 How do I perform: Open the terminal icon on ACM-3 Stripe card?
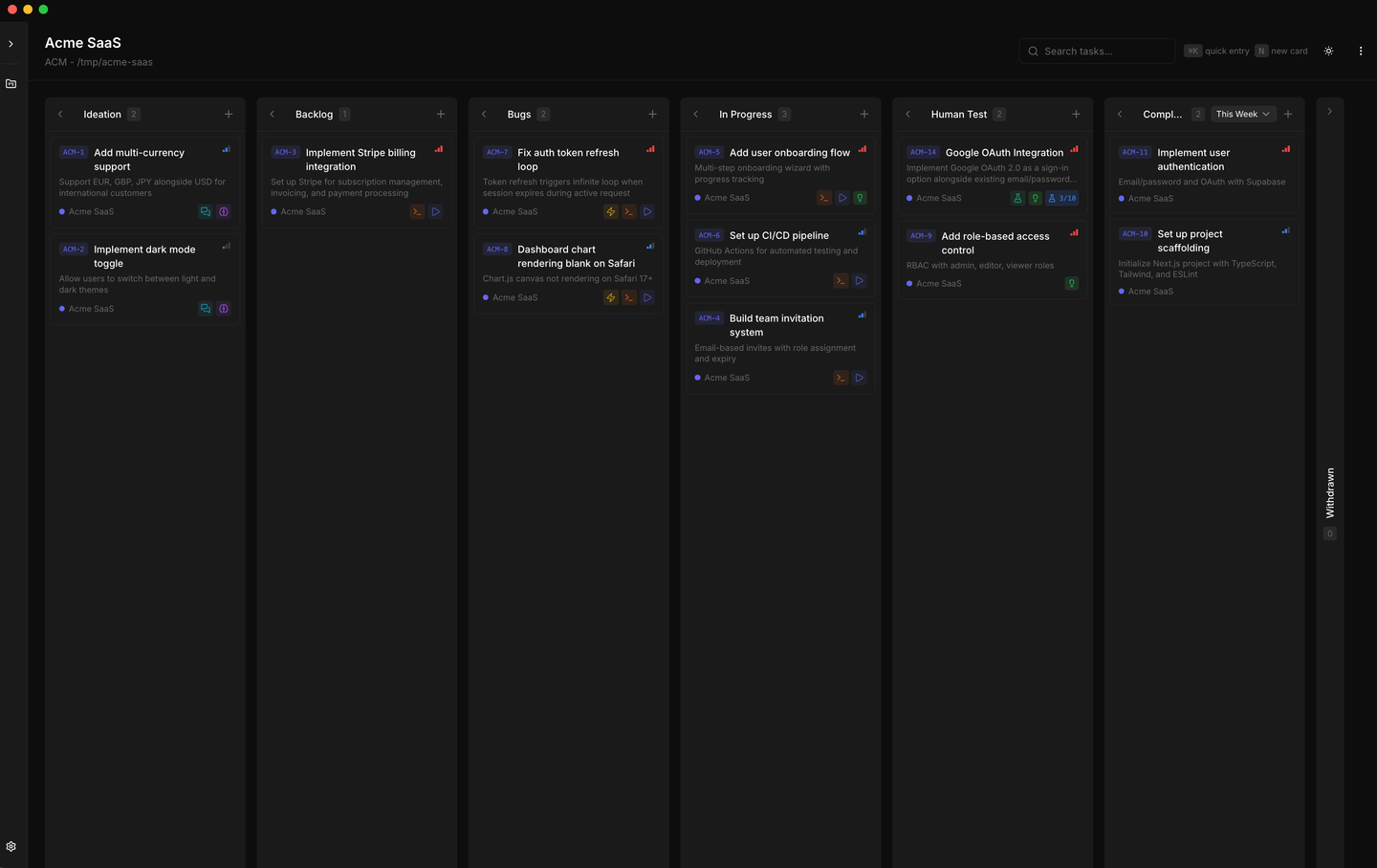[417, 211]
